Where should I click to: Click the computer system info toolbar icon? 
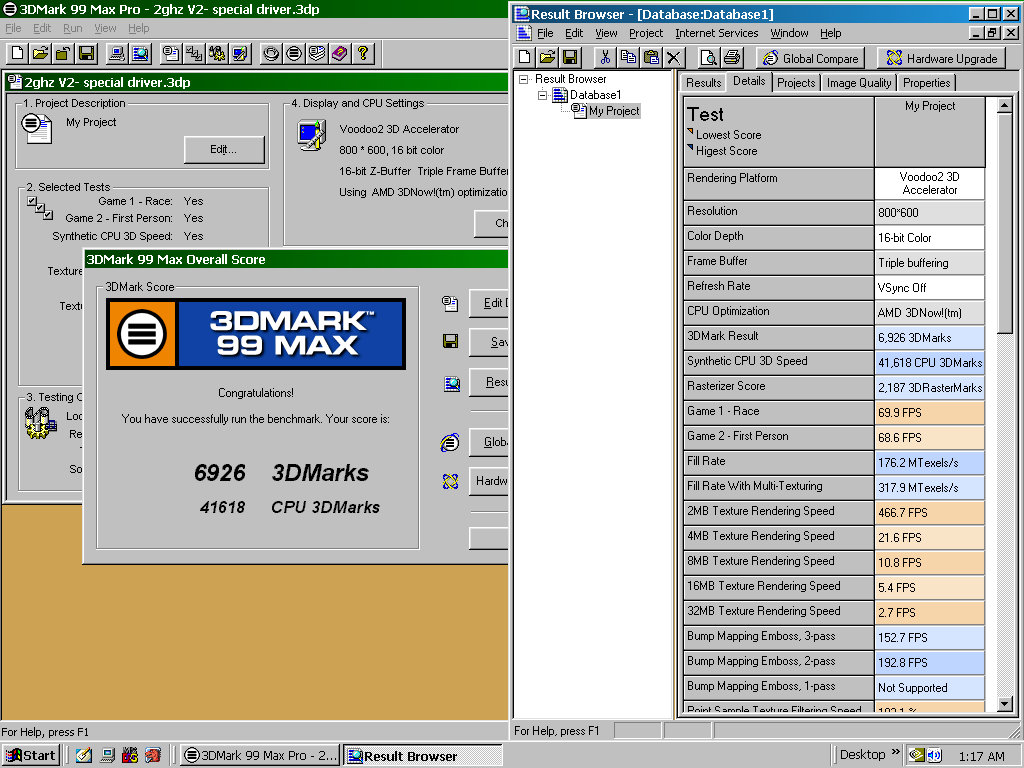coord(118,53)
